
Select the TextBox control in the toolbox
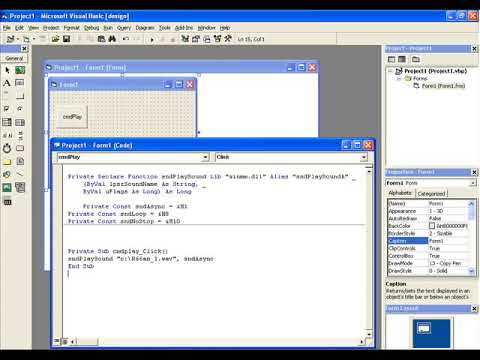pos(20,83)
